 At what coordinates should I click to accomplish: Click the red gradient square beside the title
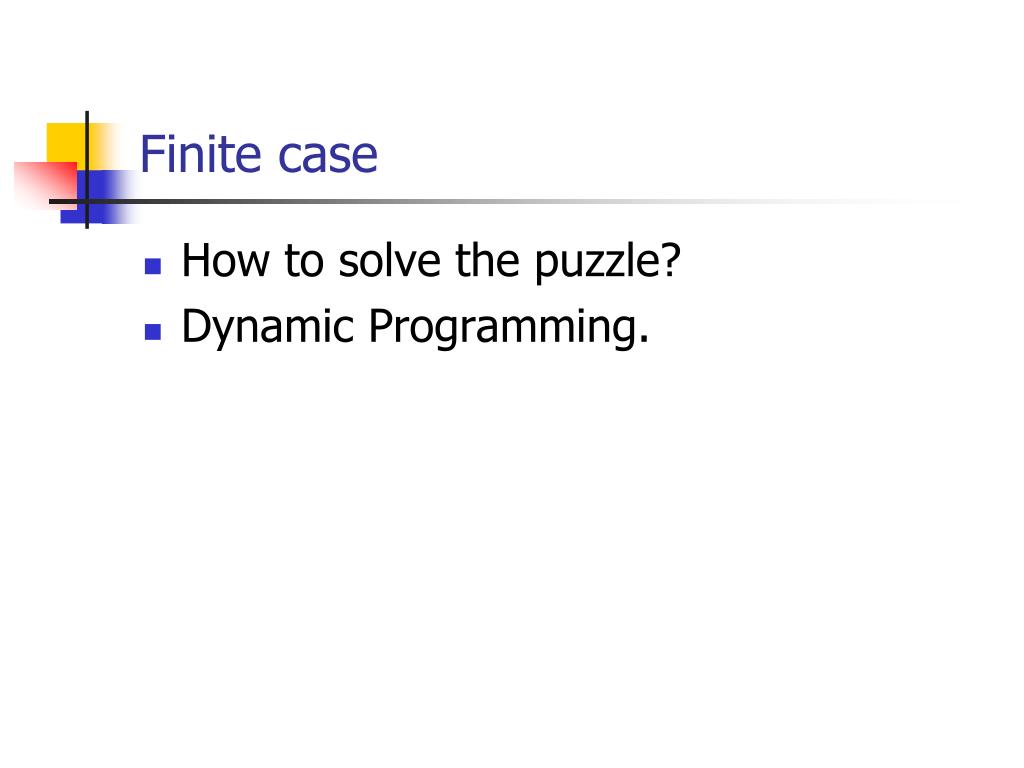tap(44, 185)
